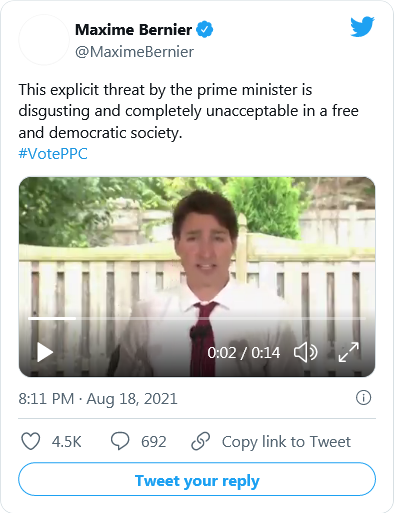Open the #VotePPC hashtag
Screen dimensions: 396x516
(x=53, y=154)
